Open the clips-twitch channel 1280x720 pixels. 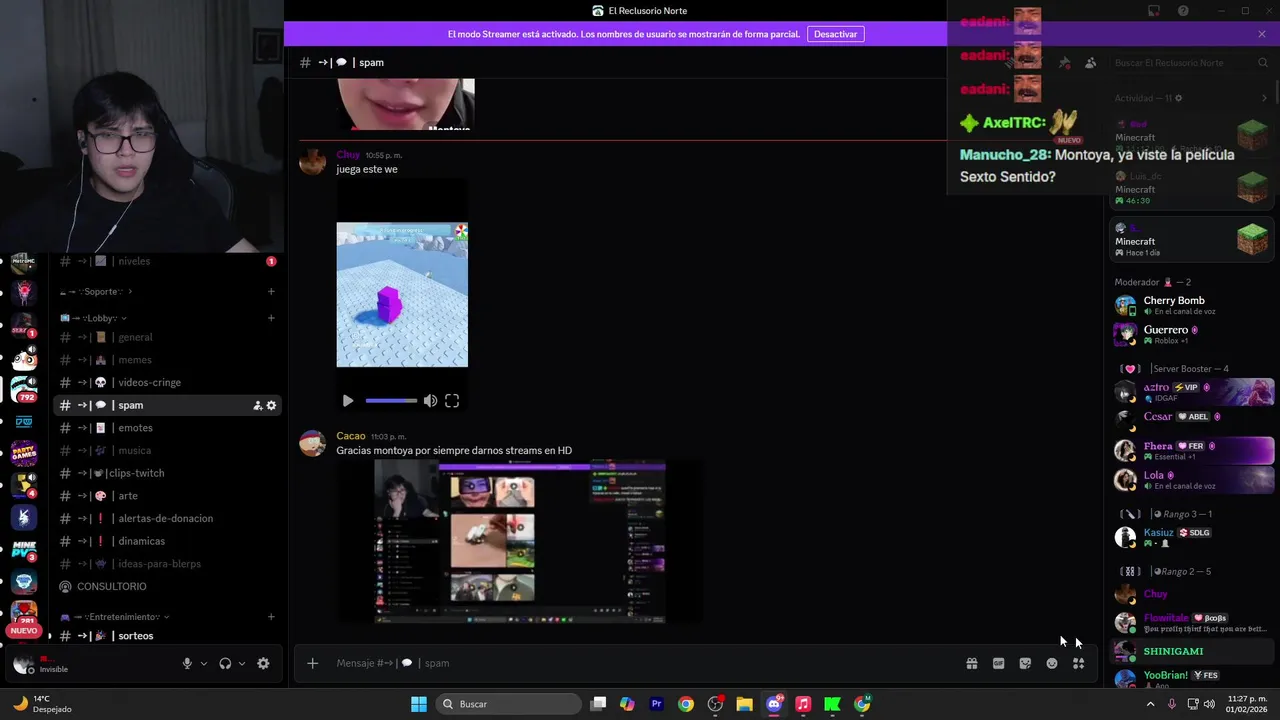click(x=166, y=473)
